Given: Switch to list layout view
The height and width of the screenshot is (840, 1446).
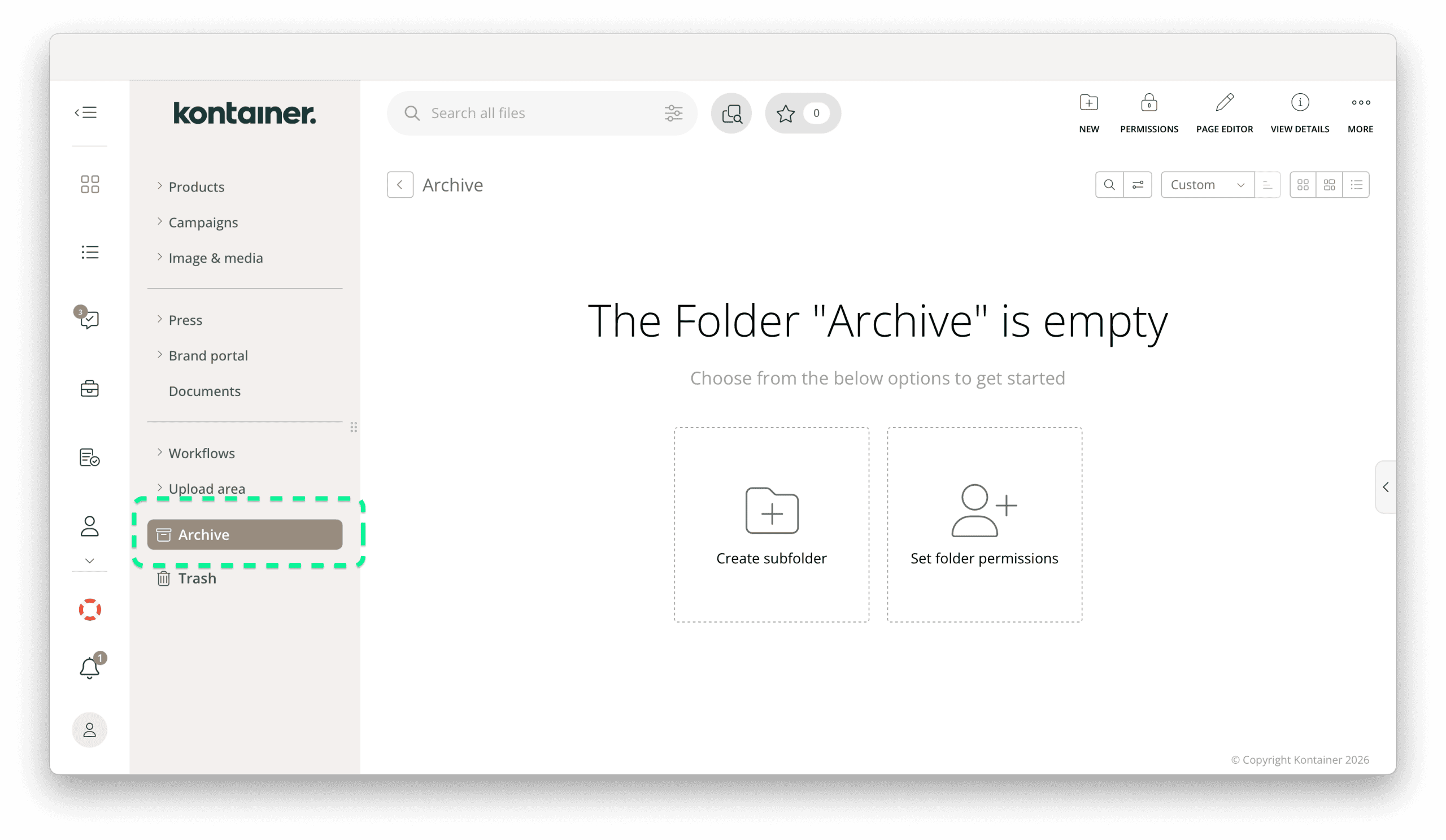Looking at the screenshot, I should (x=1357, y=184).
